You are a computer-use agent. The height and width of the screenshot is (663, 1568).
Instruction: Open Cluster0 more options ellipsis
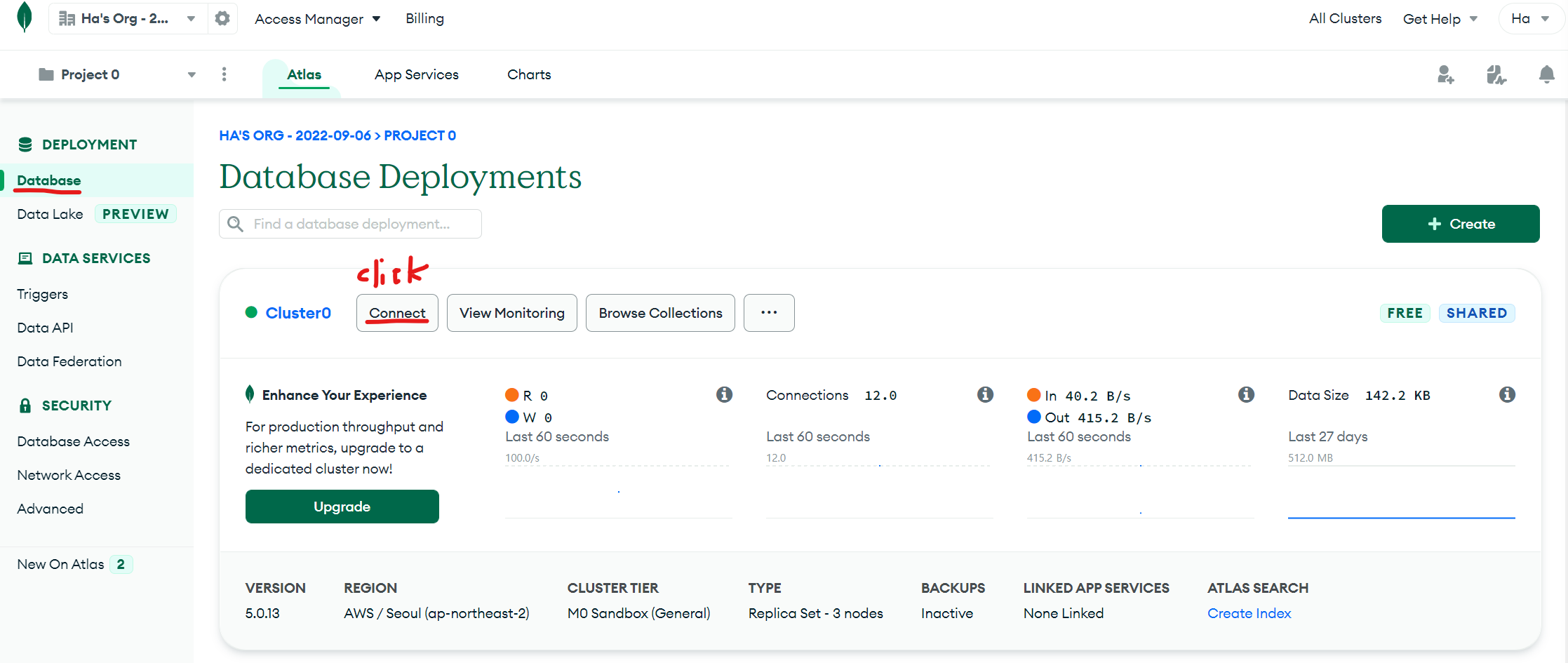(x=769, y=313)
